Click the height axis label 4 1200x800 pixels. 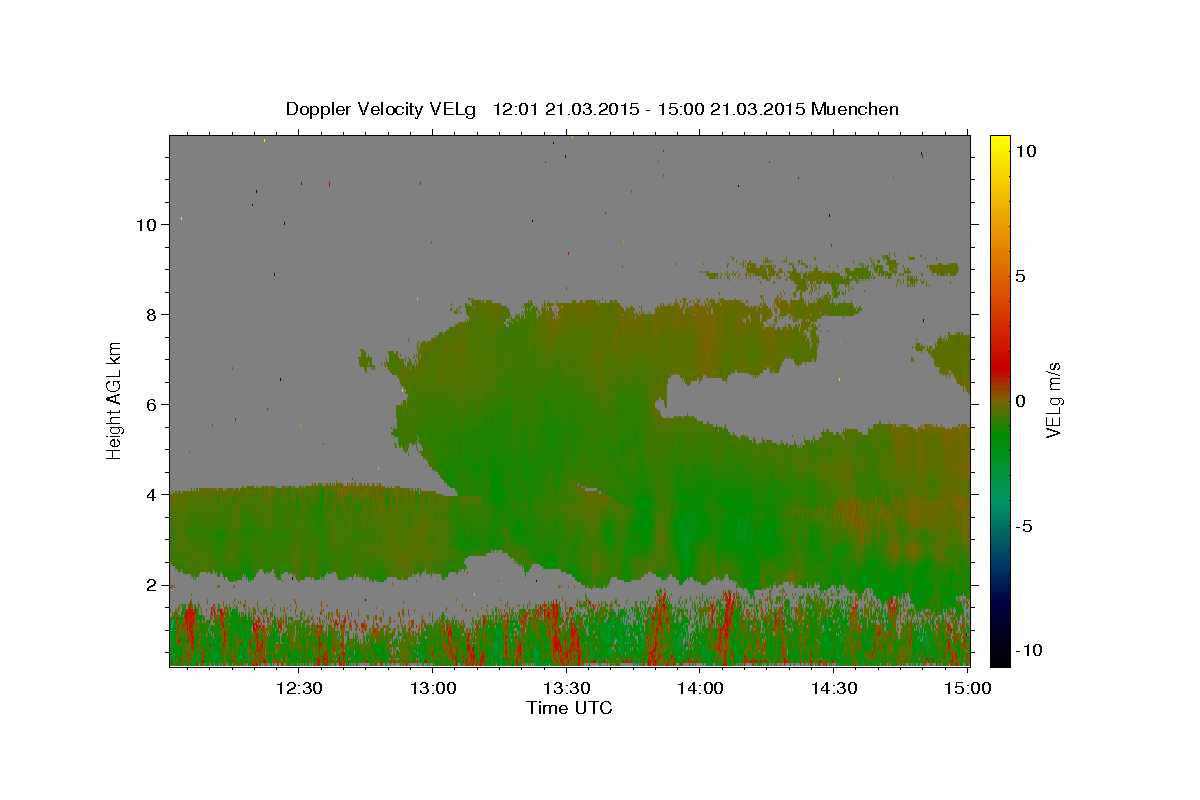(152, 494)
